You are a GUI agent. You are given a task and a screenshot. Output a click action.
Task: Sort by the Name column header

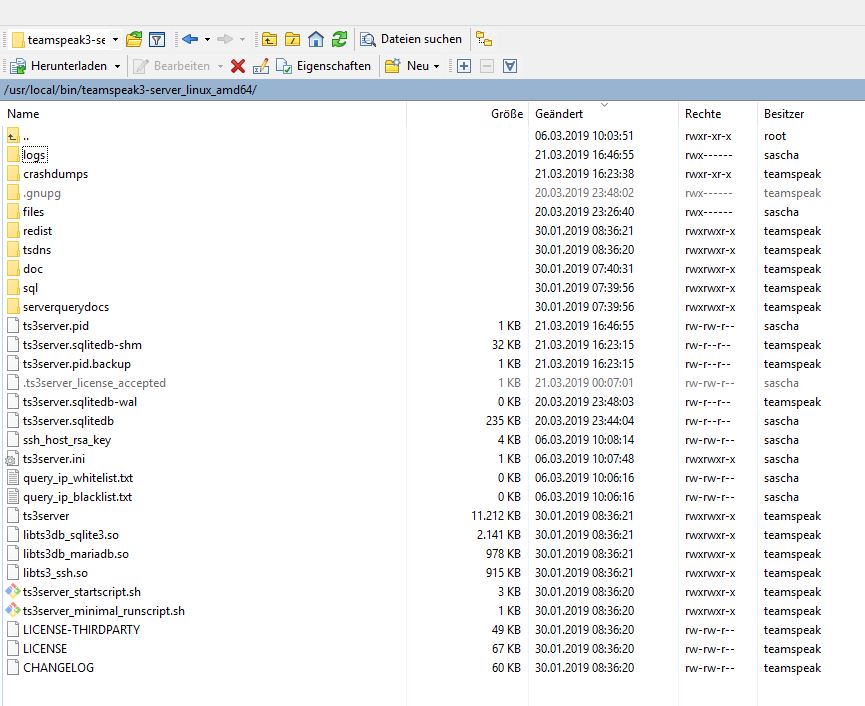coord(23,114)
